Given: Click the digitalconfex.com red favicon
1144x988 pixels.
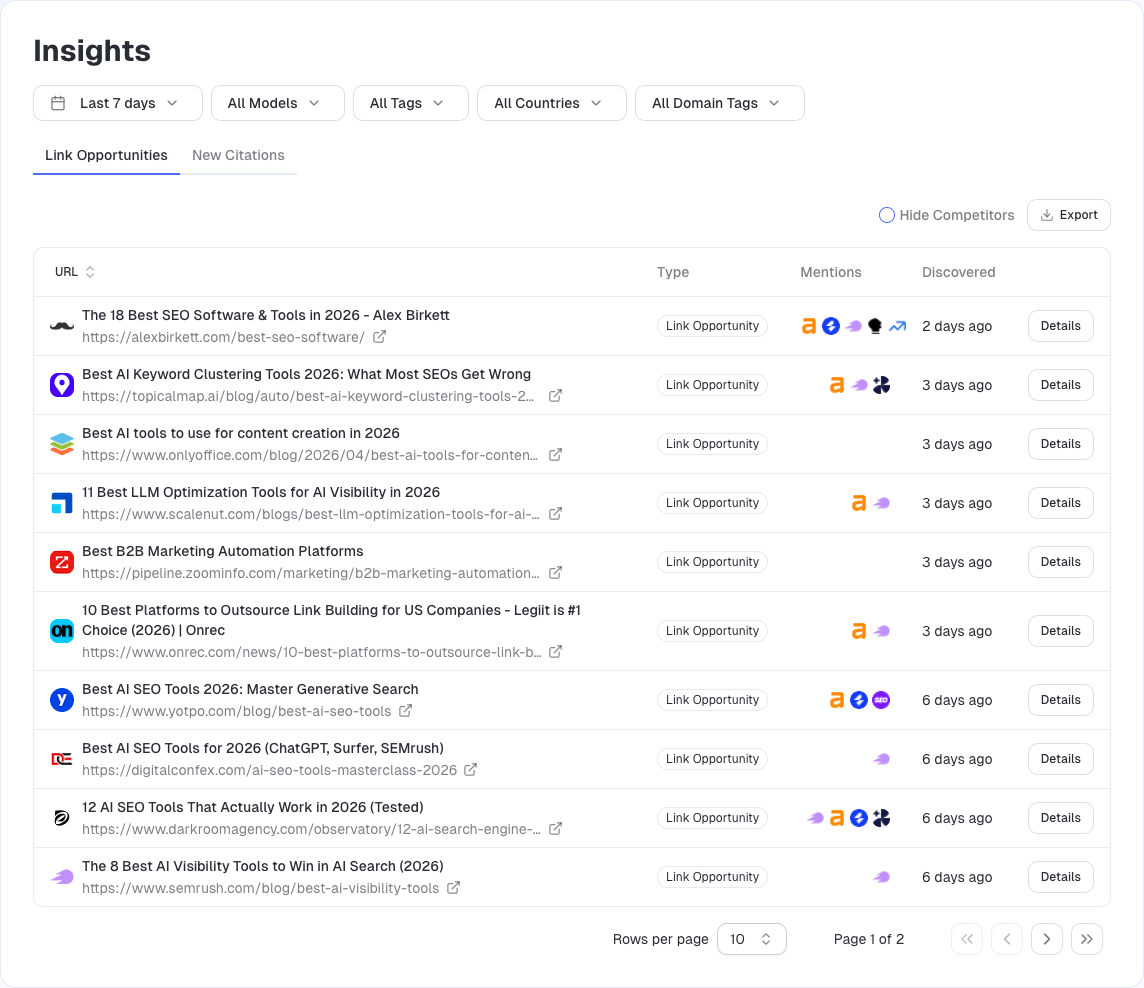Looking at the screenshot, I should [62, 759].
